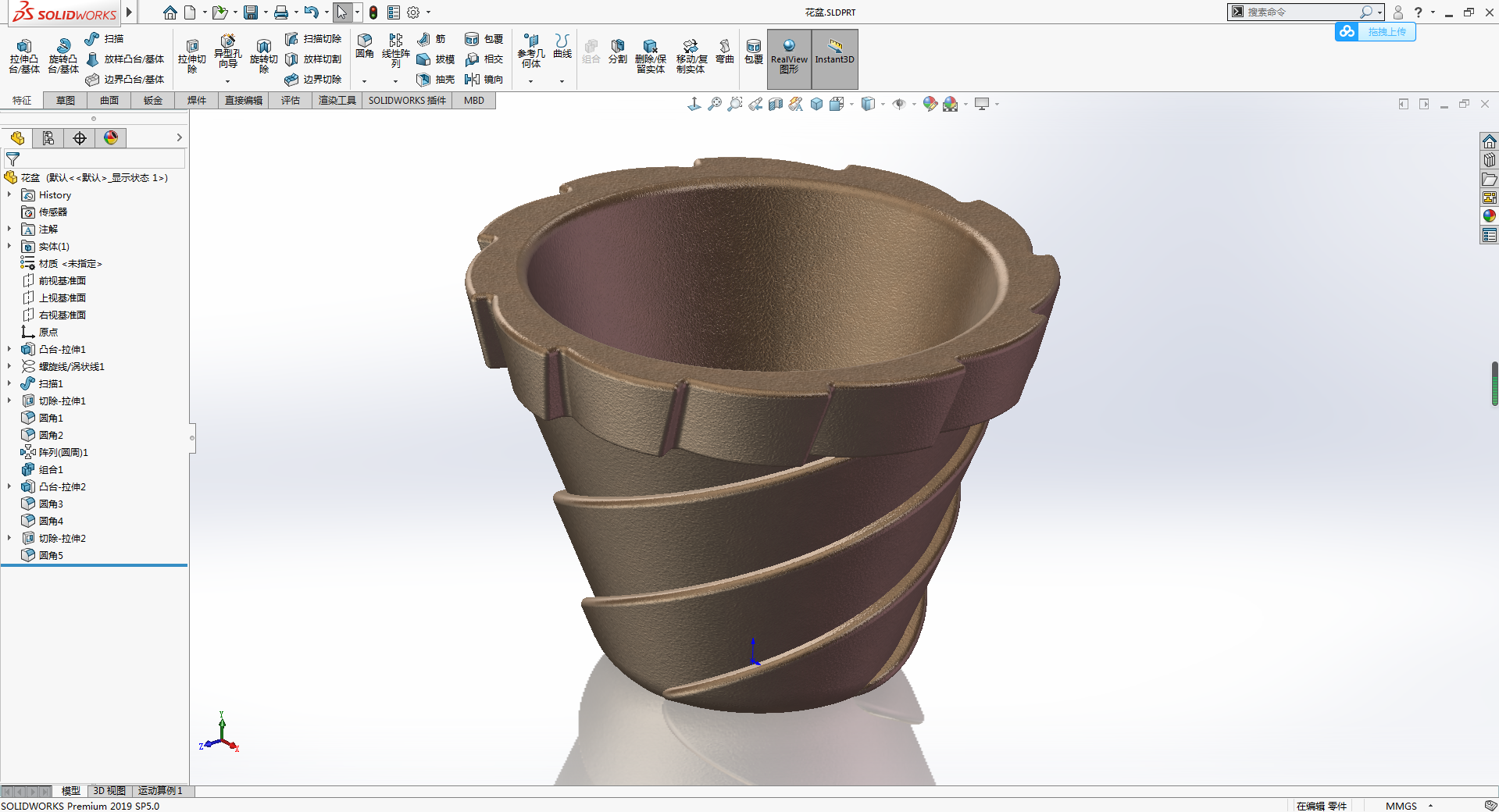Click the 拖拽上传 upload button
Viewport: 1499px width, 812px height.
[x=1376, y=31]
